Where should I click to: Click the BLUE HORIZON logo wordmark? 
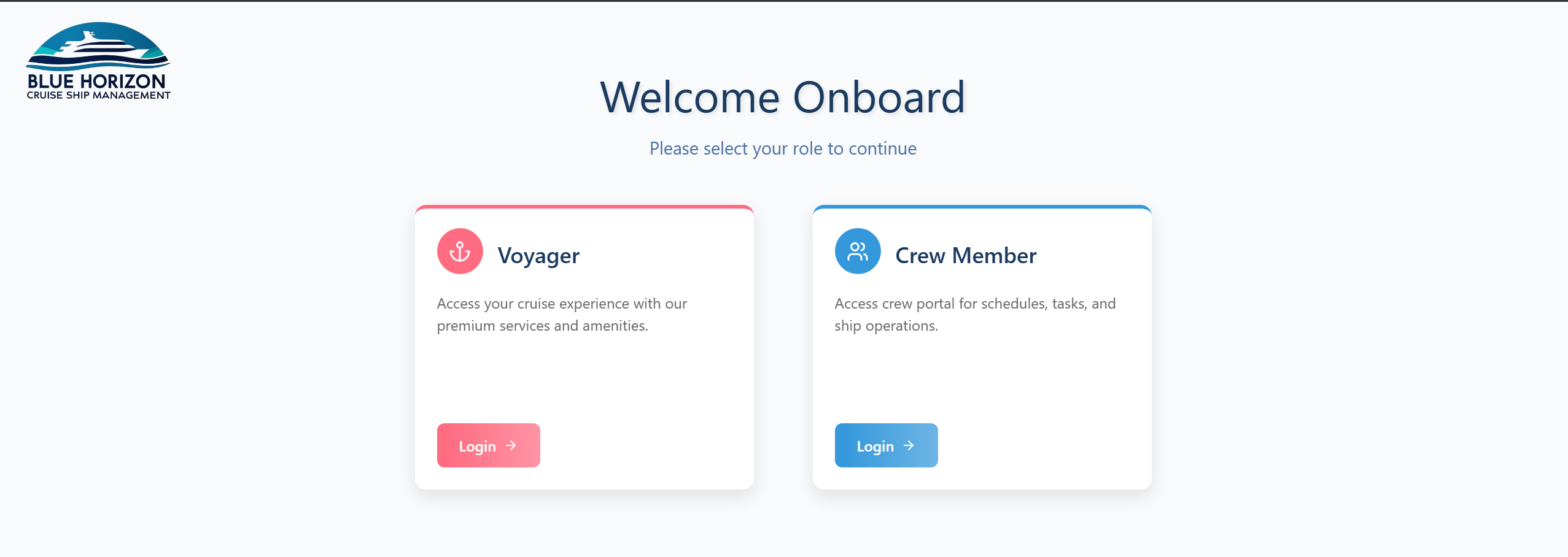97,81
